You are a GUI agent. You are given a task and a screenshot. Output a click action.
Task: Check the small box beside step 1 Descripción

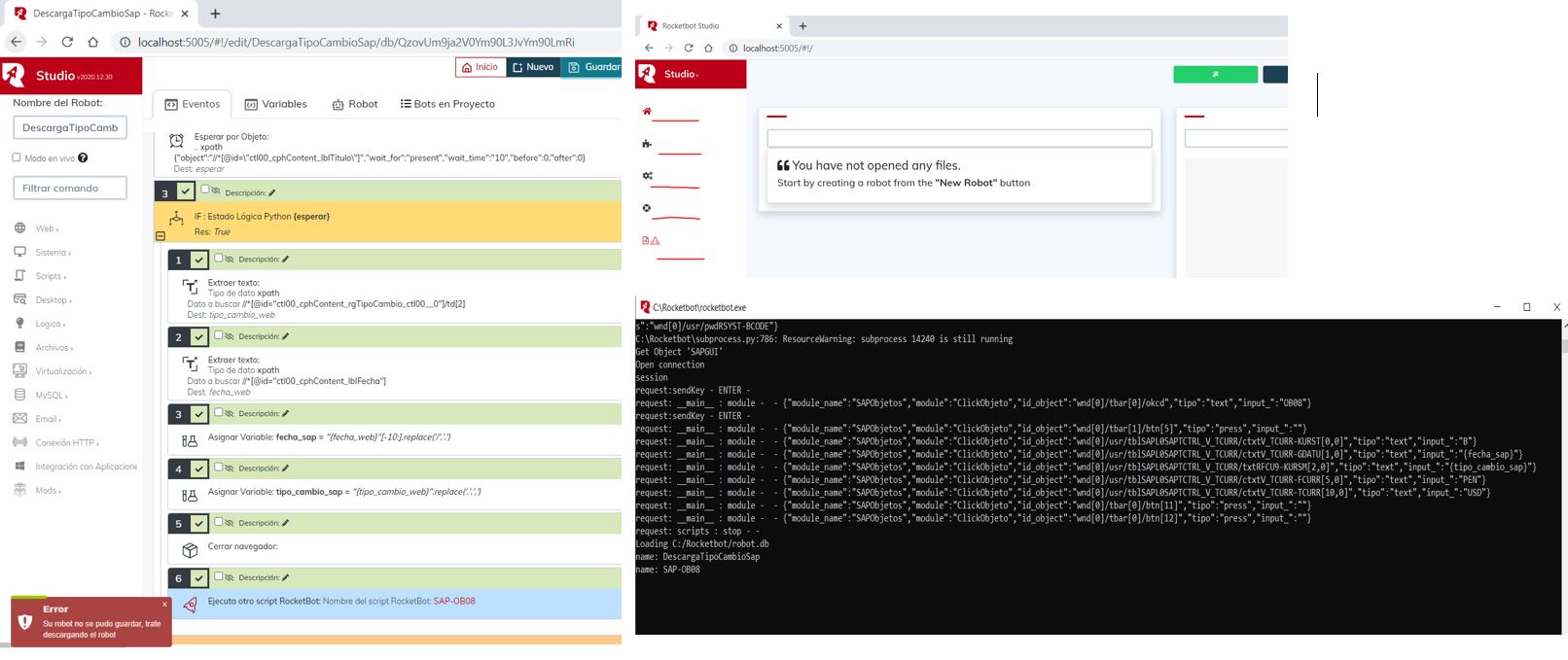pyautogui.click(x=218, y=259)
